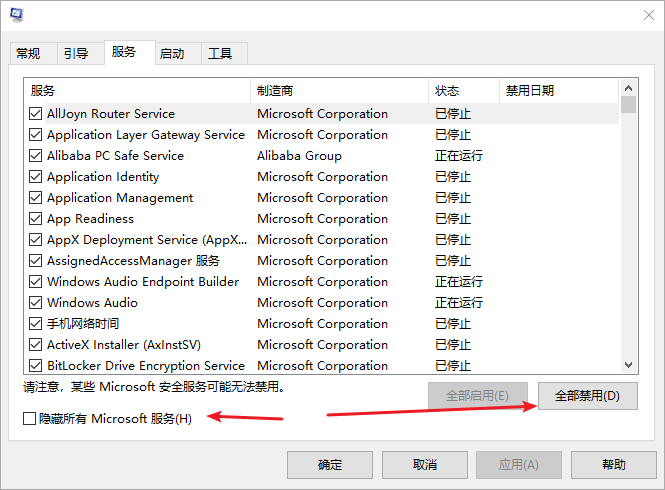This screenshot has width=665, height=490.
Task: Click the 取消 button
Action: point(424,465)
